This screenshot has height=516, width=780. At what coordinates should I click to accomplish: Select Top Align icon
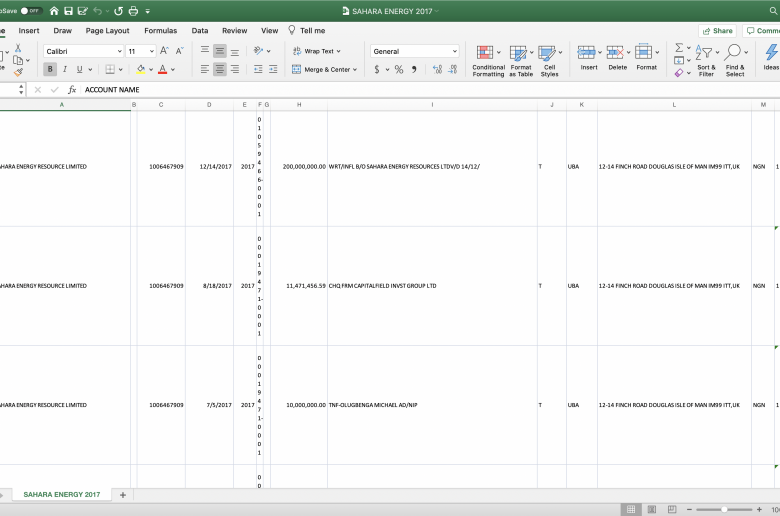click(204, 51)
